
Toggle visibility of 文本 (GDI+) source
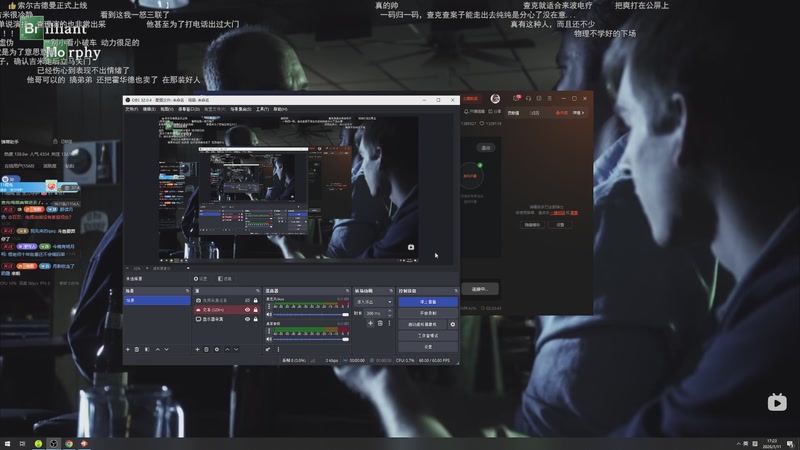247,310
